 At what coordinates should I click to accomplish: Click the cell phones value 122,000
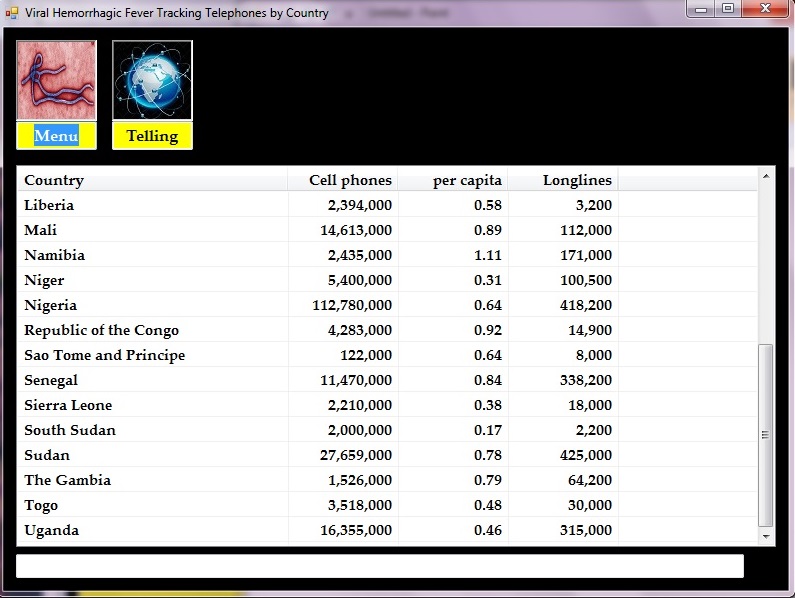tap(366, 355)
